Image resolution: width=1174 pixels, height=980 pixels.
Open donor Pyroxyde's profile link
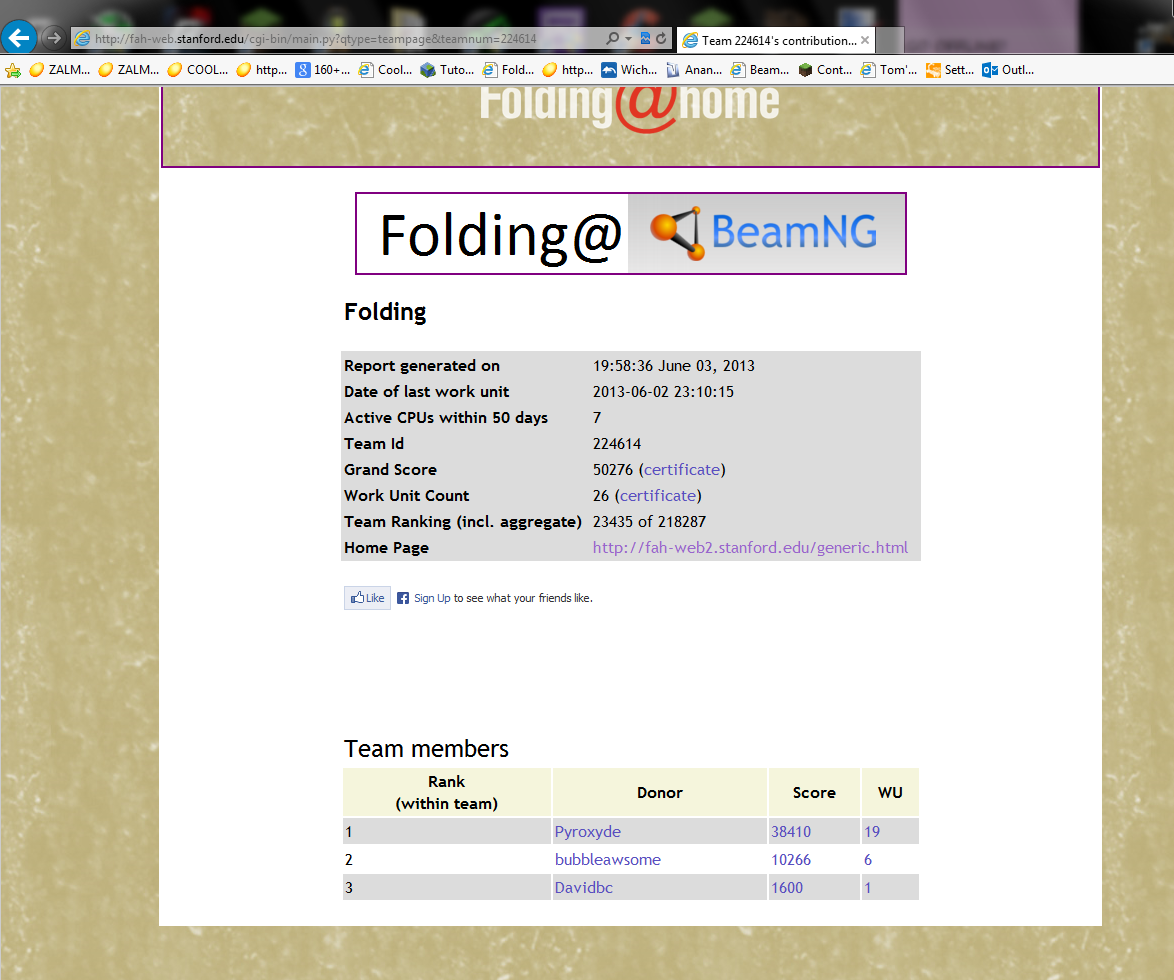tap(588, 831)
